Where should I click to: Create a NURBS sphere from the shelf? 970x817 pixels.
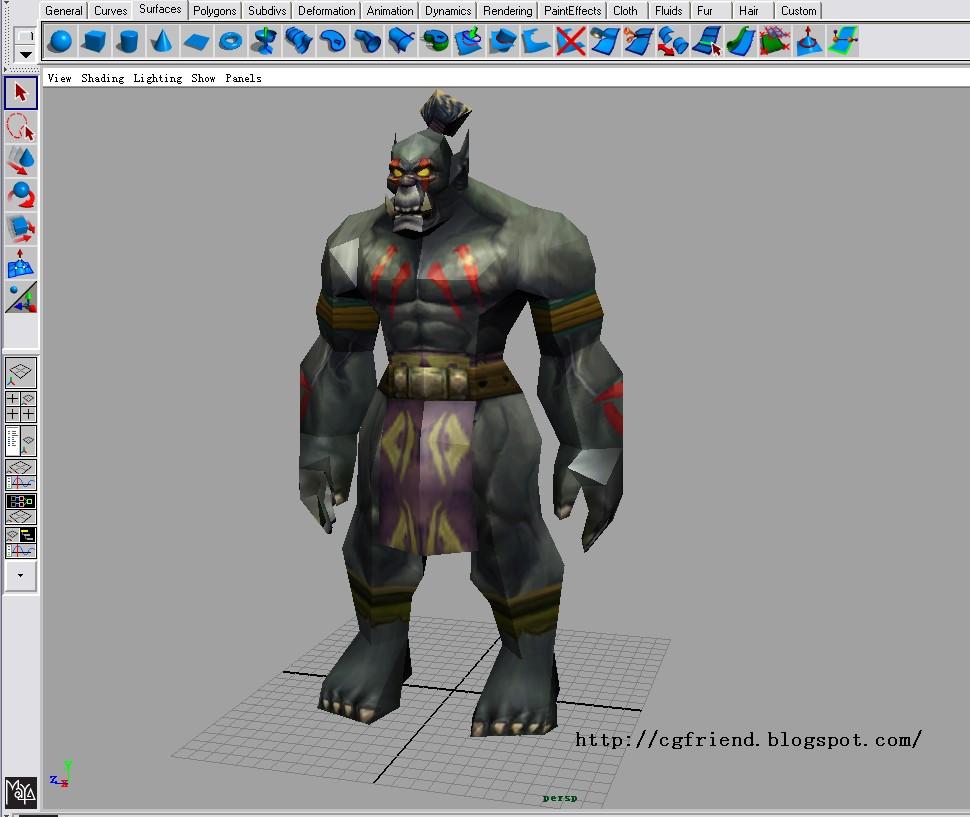[x=60, y=41]
